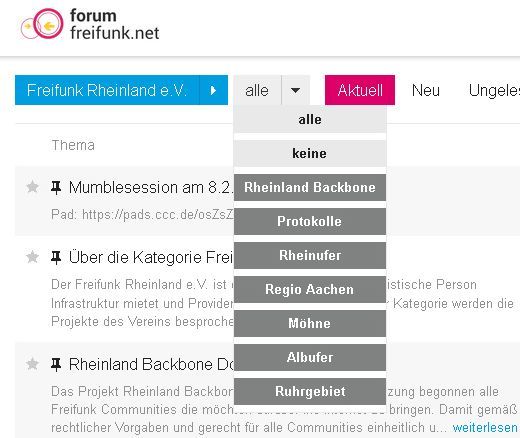Click pin icon on Mumblesession topic
The height and width of the screenshot is (438, 520).
(x=56, y=187)
